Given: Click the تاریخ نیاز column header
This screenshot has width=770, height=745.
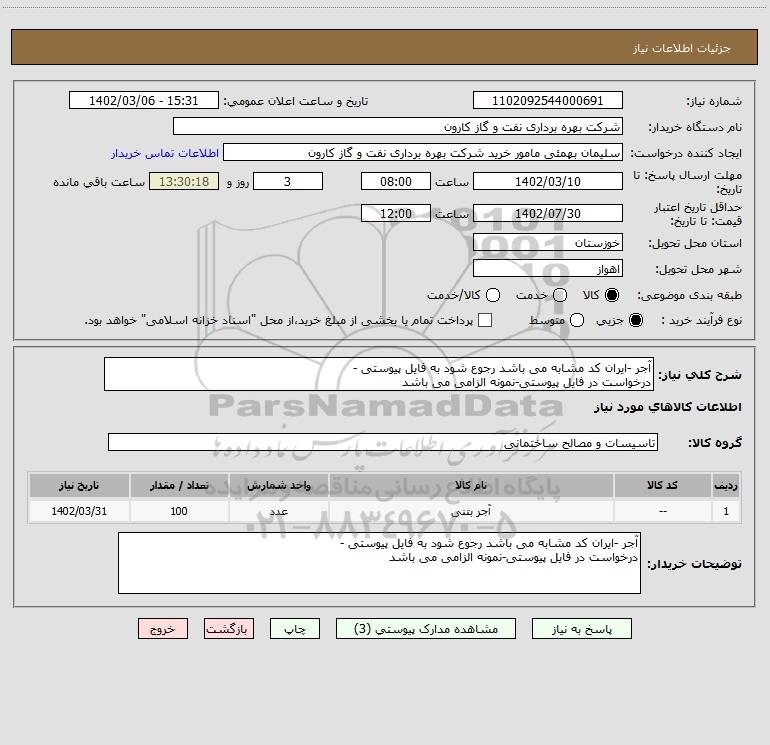Looking at the screenshot, I should tap(79, 486).
